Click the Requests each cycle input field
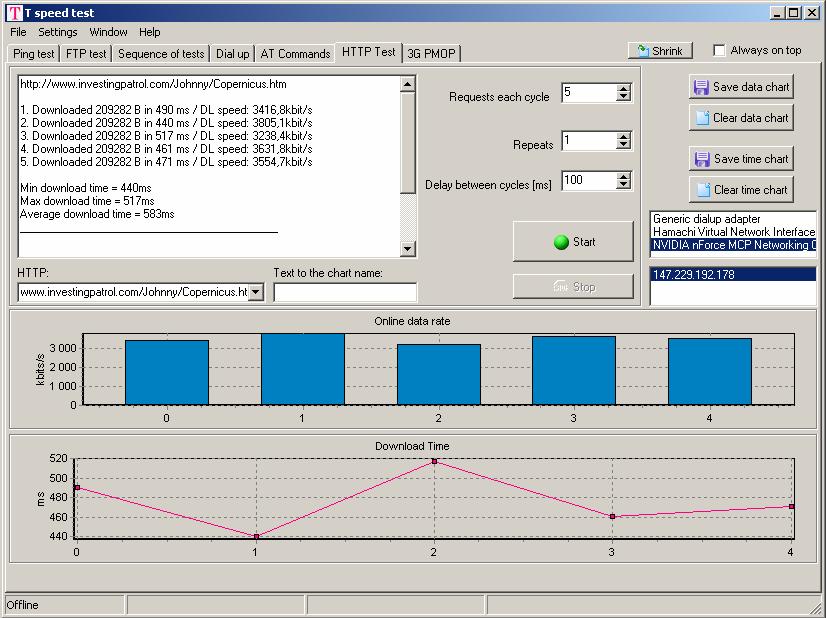This screenshot has height=618, width=826. 589,93
